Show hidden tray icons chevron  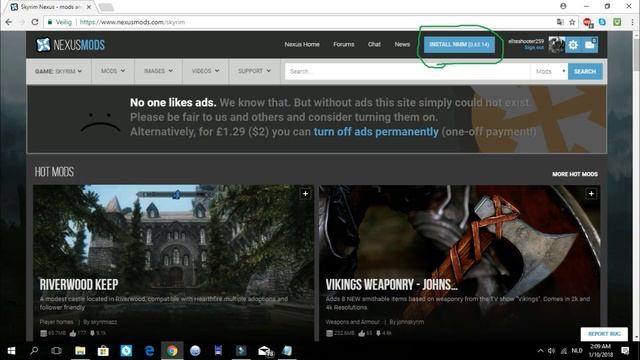pos(540,351)
